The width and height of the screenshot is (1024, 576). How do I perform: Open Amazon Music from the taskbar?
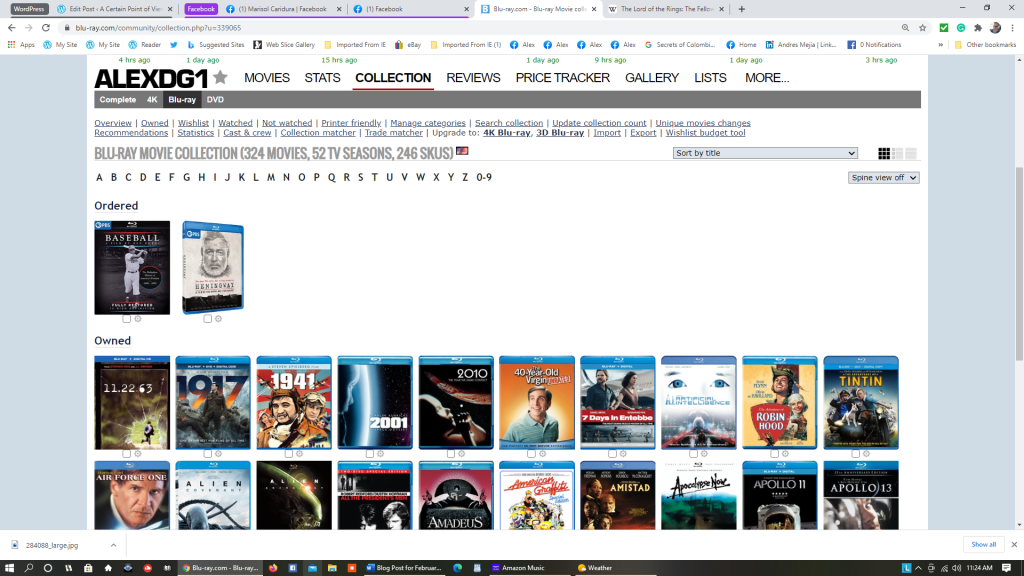[518, 568]
